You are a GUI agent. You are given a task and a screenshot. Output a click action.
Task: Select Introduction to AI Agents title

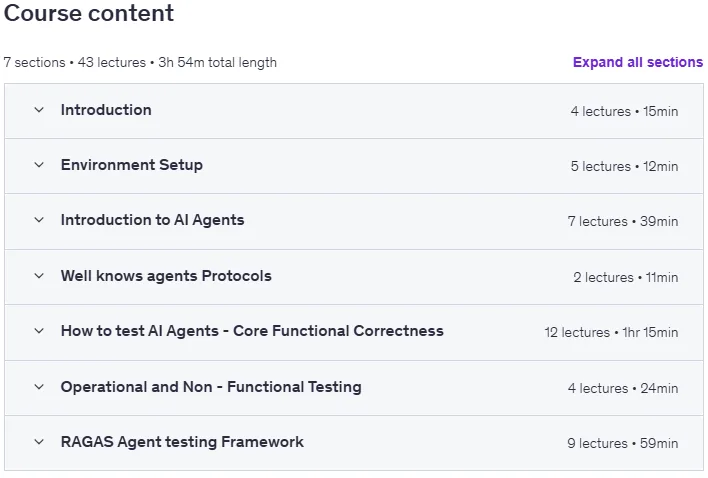pos(153,220)
